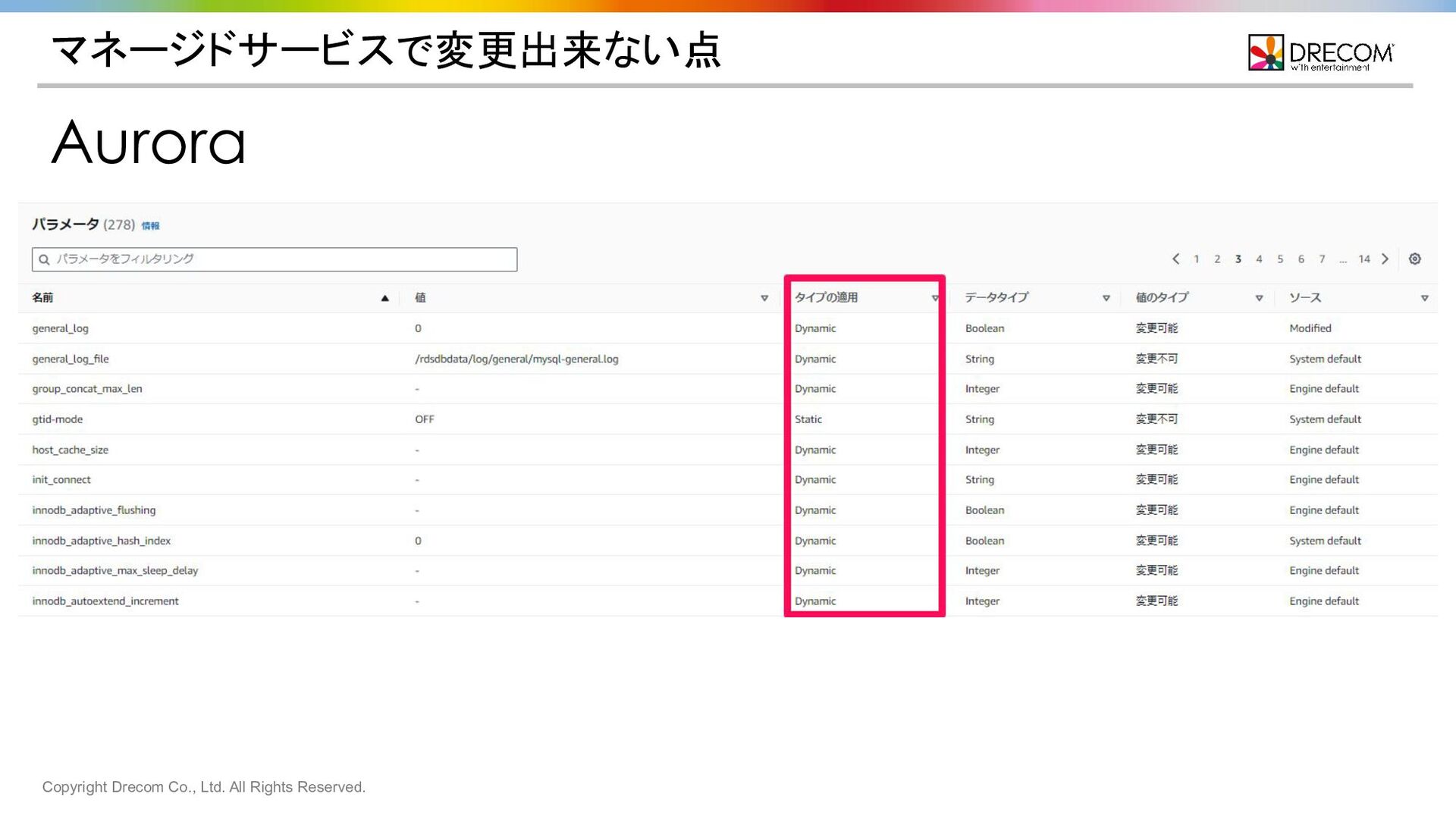Click the 名前 column header
1456x819 pixels.
point(42,298)
